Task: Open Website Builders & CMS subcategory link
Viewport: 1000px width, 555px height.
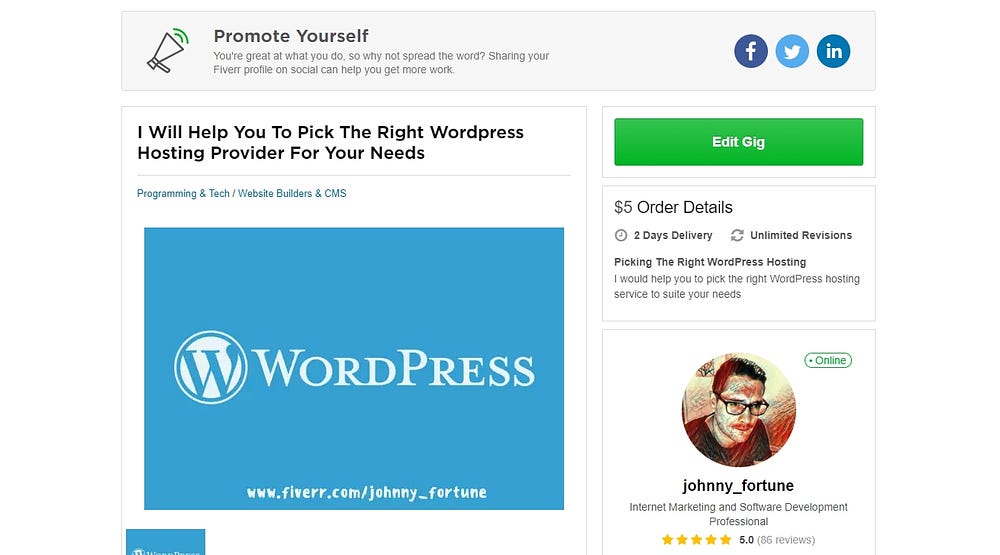Action: click(x=292, y=193)
